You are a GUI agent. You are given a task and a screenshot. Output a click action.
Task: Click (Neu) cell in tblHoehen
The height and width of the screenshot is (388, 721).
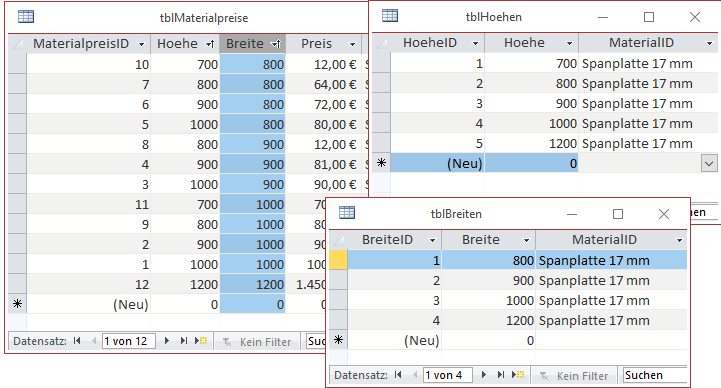click(x=437, y=163)
